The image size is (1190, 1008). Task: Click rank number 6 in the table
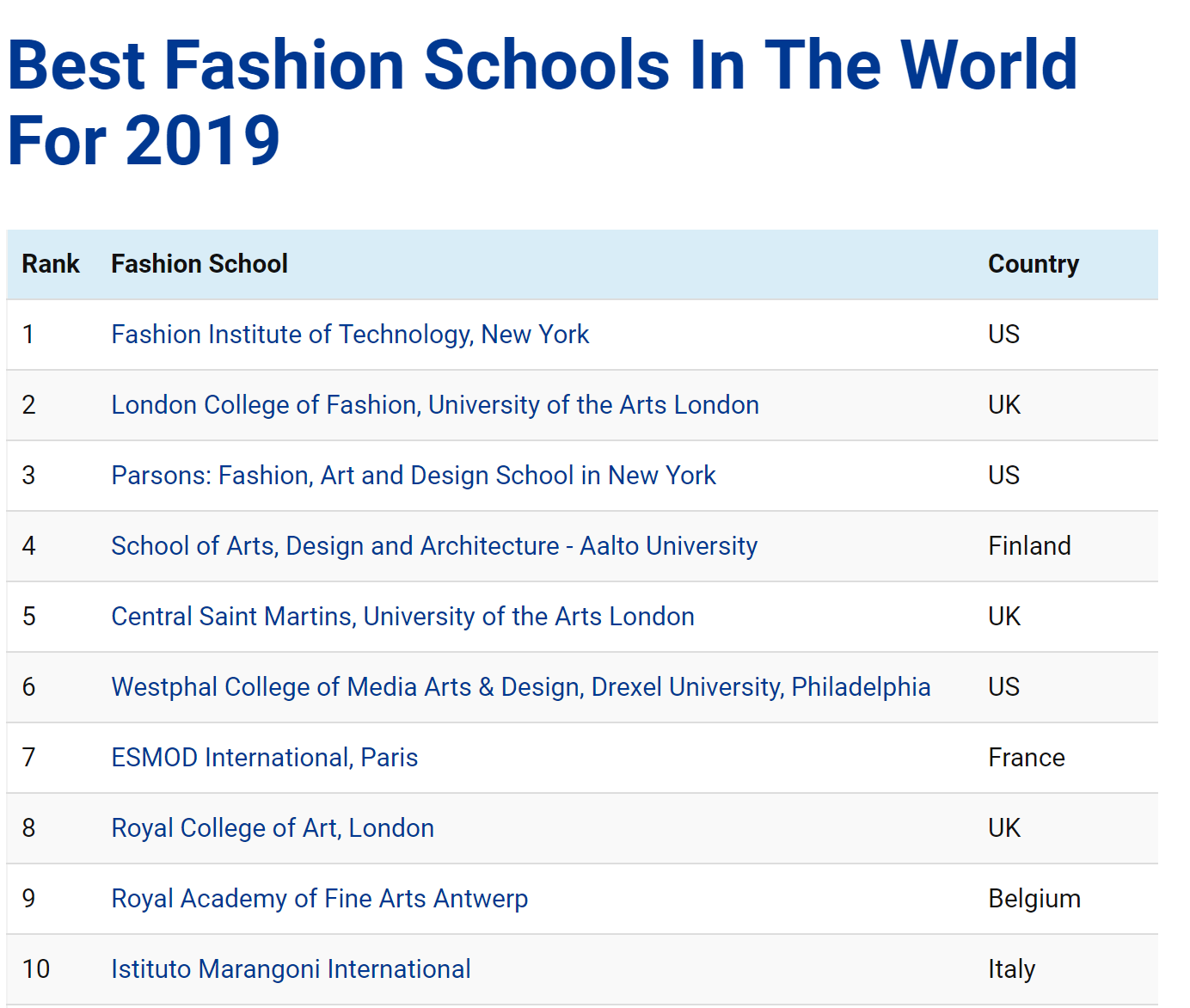29,687
